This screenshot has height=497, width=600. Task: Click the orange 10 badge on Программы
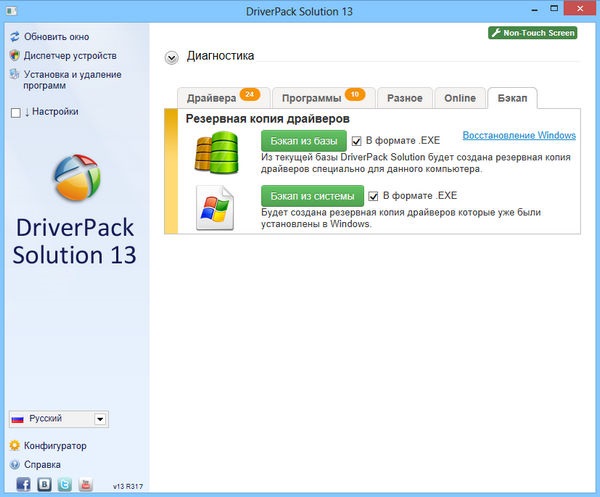click(x=355, y=94)
